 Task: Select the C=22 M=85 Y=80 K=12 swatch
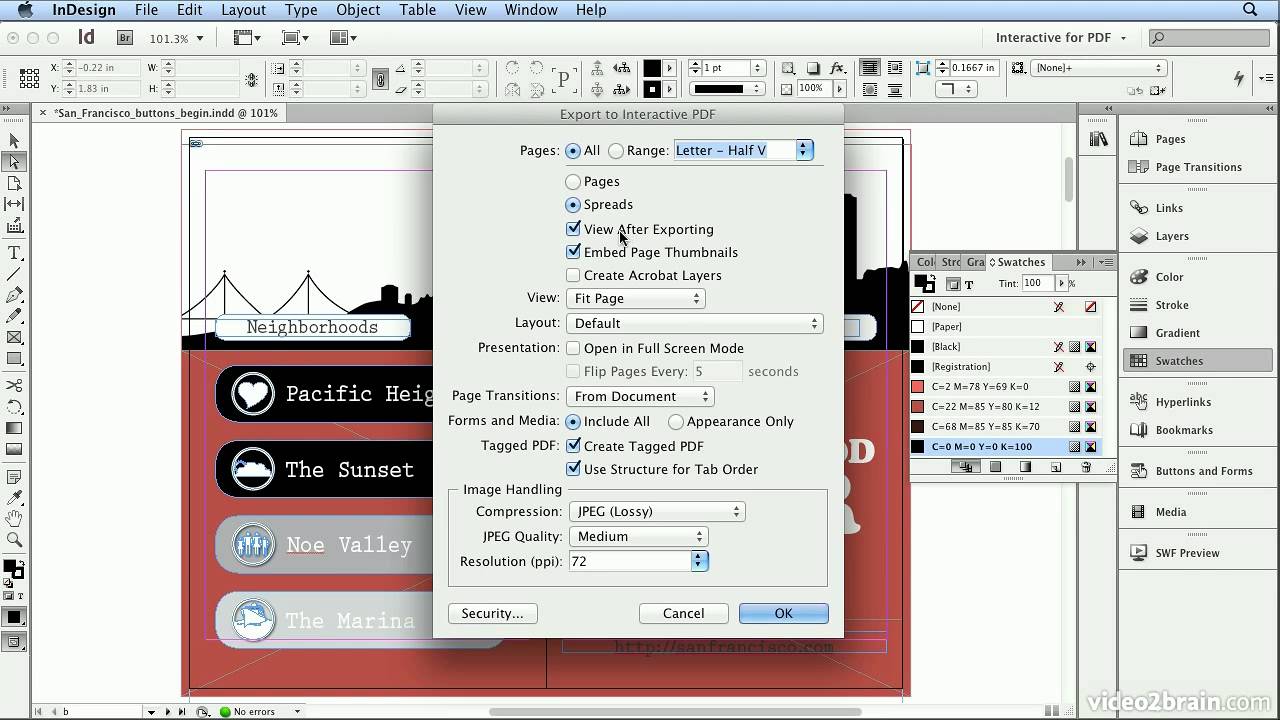point(1005,407)
